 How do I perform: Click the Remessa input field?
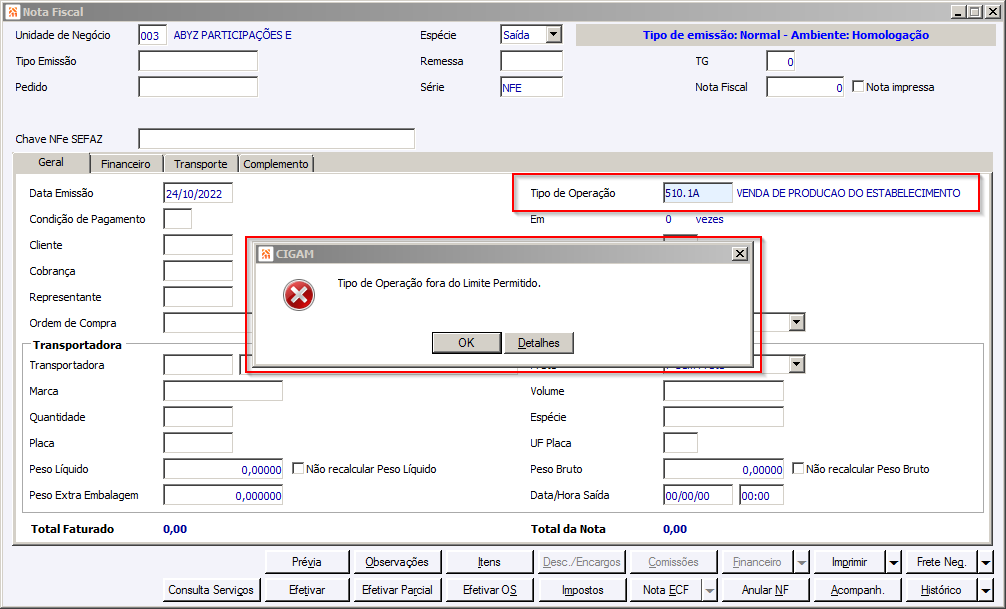[531, 61]
